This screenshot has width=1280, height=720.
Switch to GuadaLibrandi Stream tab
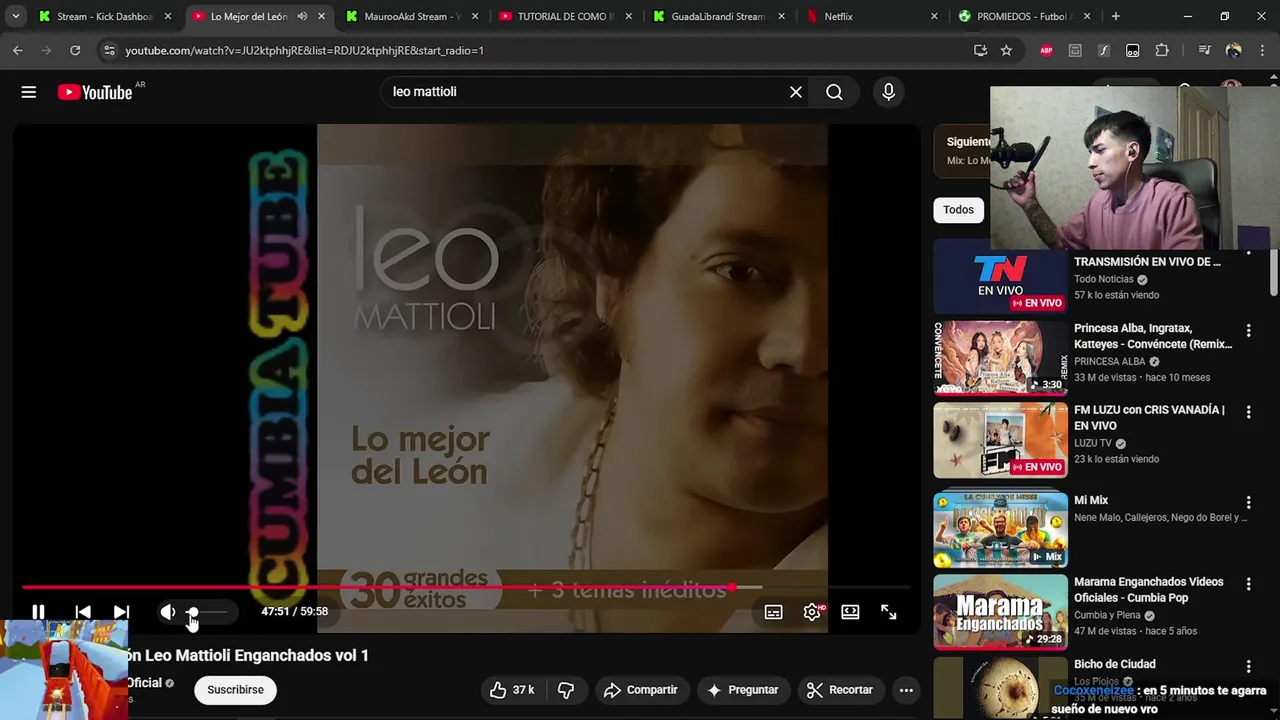point(718,16)
